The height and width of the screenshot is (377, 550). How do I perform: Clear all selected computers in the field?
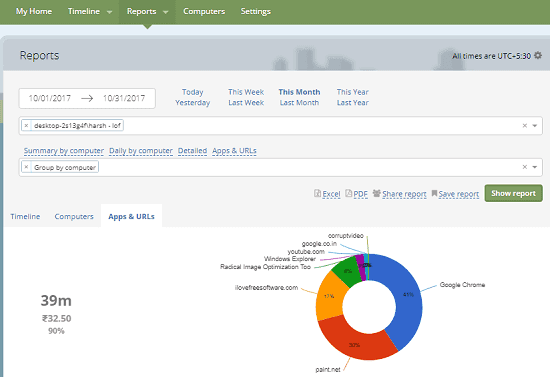click(x=525, y=126)
